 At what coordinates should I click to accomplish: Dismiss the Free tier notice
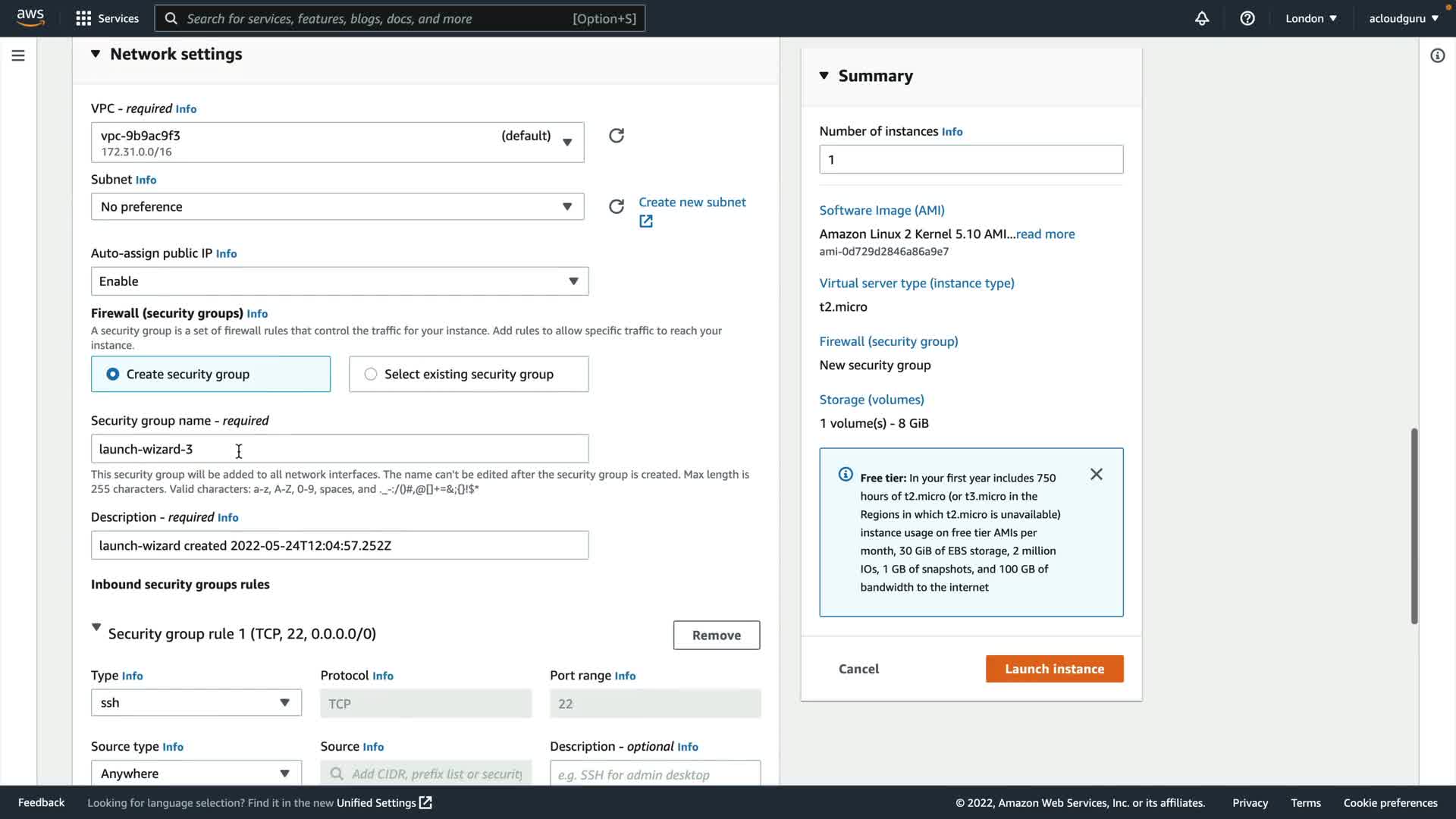1097,474
